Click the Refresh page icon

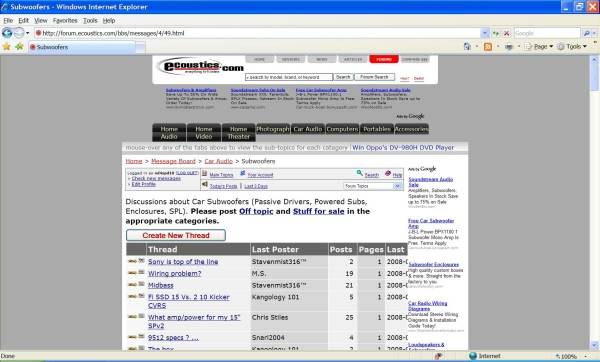(496, 33)
